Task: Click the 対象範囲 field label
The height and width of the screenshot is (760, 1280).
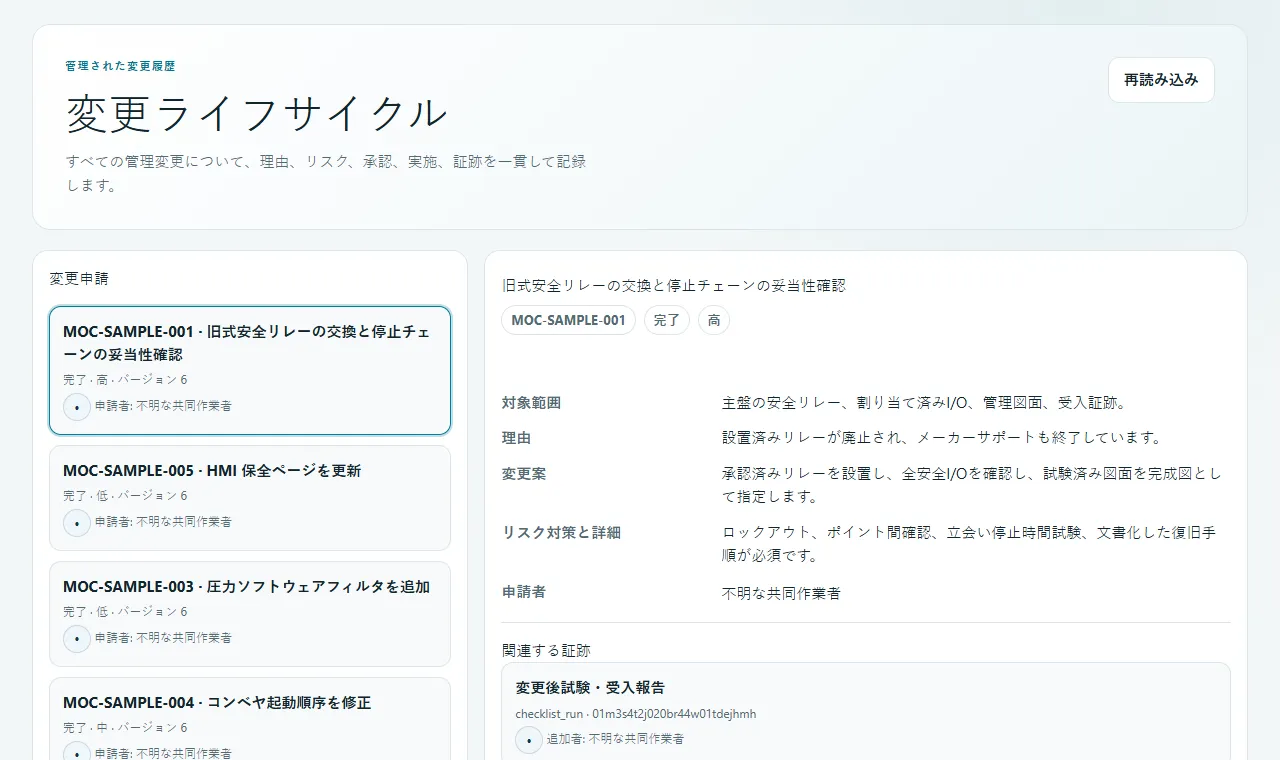Action: pyautogui.click(x=531, y=403)
